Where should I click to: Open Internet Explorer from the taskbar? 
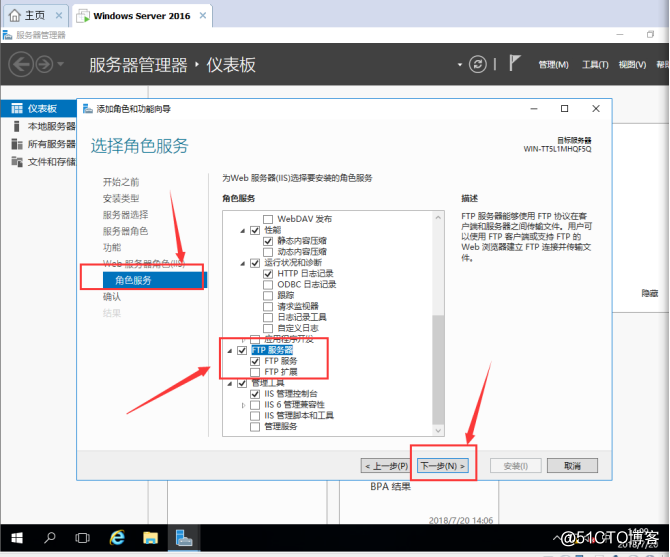point(117,538)
